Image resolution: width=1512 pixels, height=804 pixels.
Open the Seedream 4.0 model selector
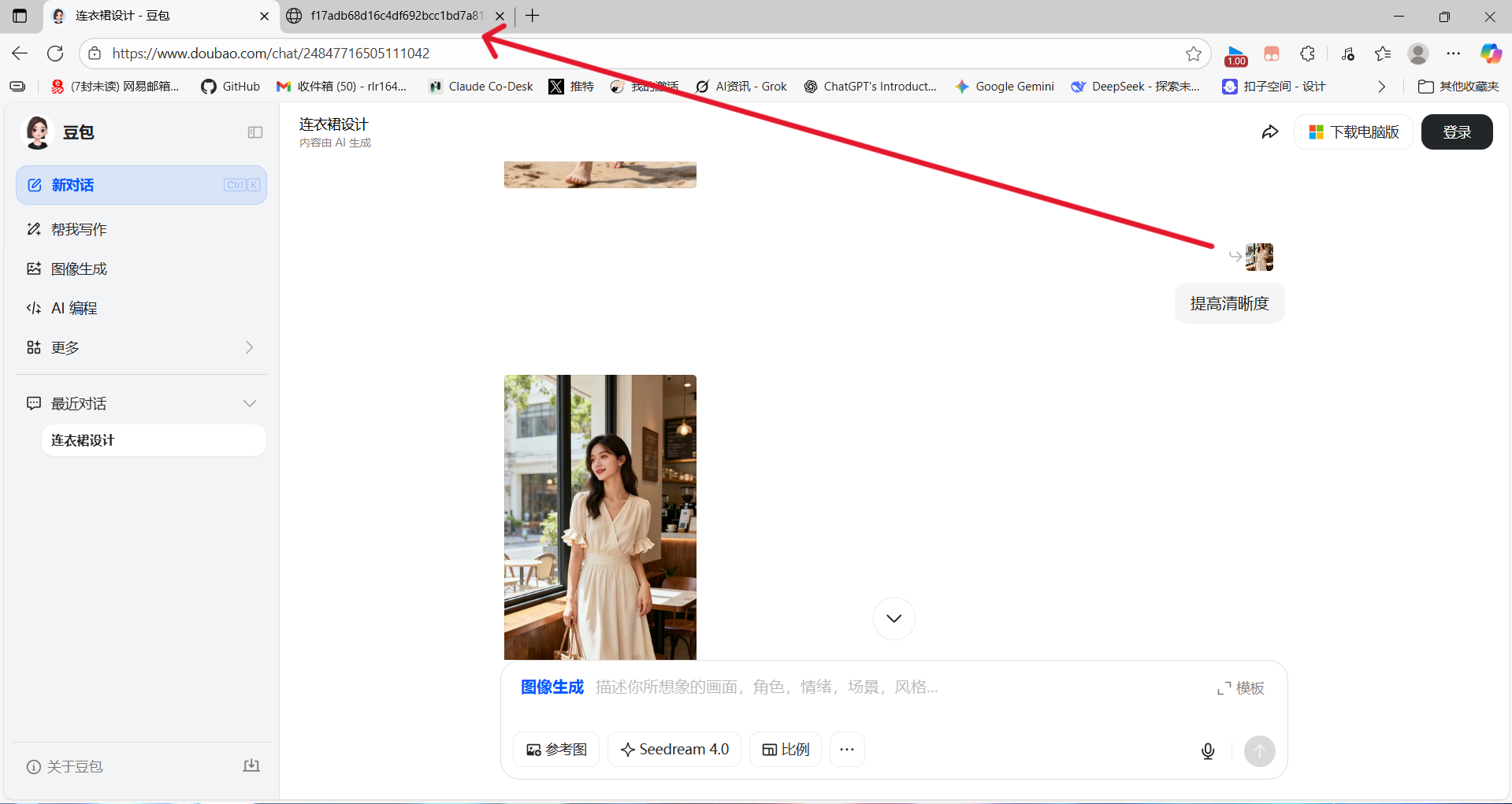pos(674,750)
